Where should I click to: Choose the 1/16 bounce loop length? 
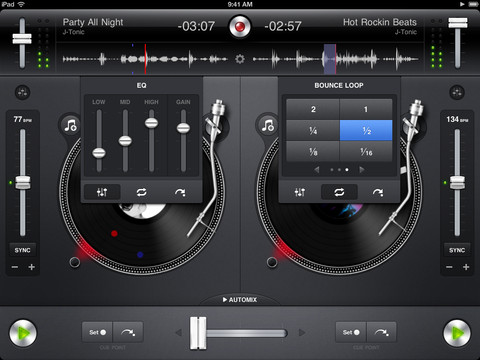point(366,152)
